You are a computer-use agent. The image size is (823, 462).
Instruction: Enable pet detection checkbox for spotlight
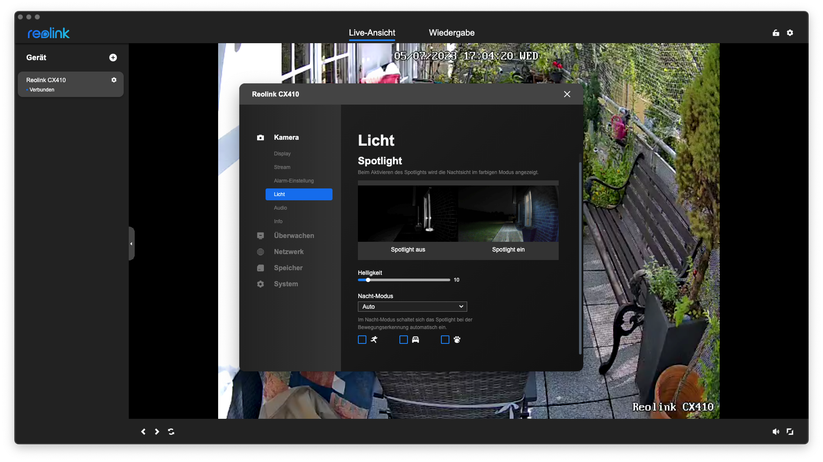coord(445,340)
